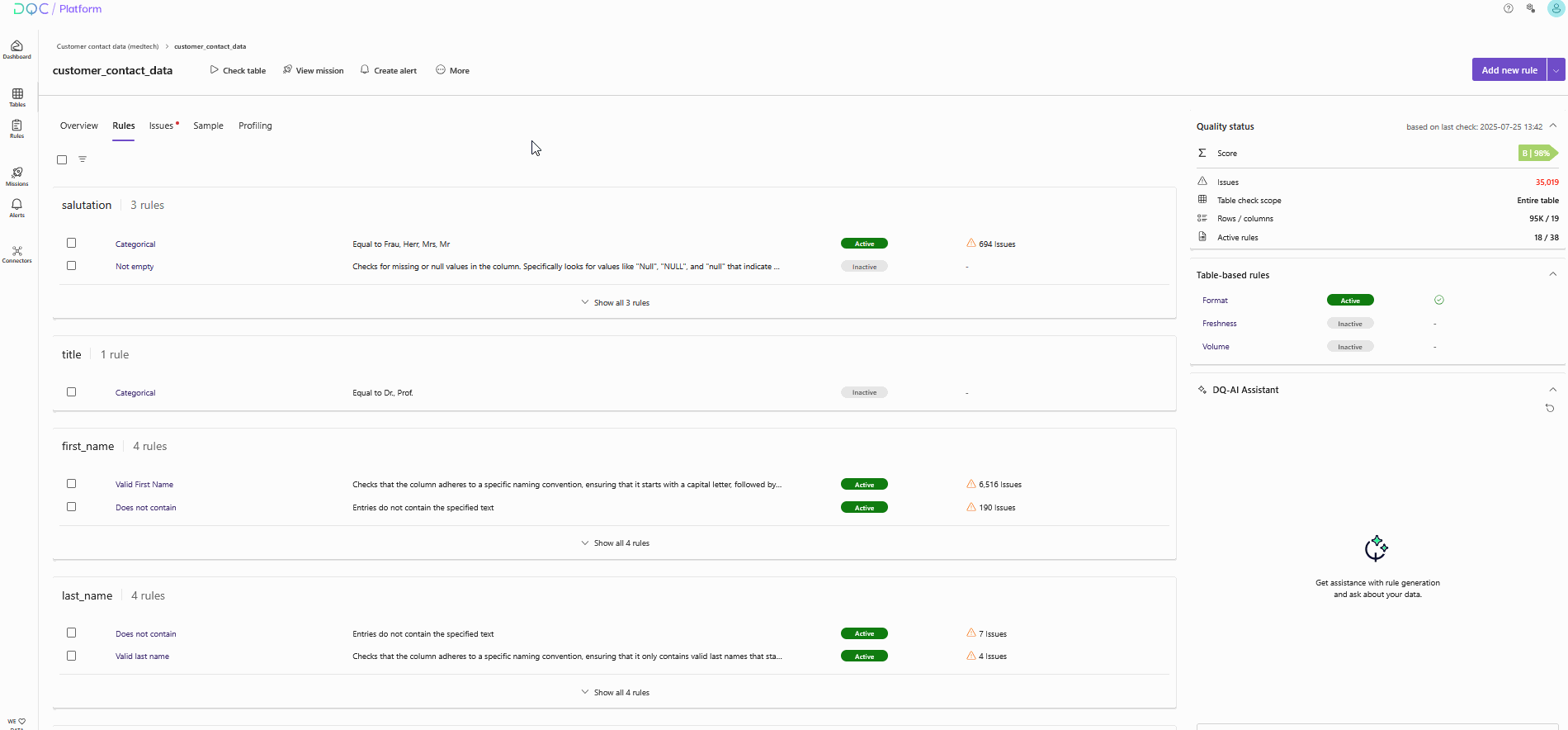This screenshot has width=1568, height=730.
Task: Switch to the Overview tab
Action: pyautogui.click(x=79, y=126)
